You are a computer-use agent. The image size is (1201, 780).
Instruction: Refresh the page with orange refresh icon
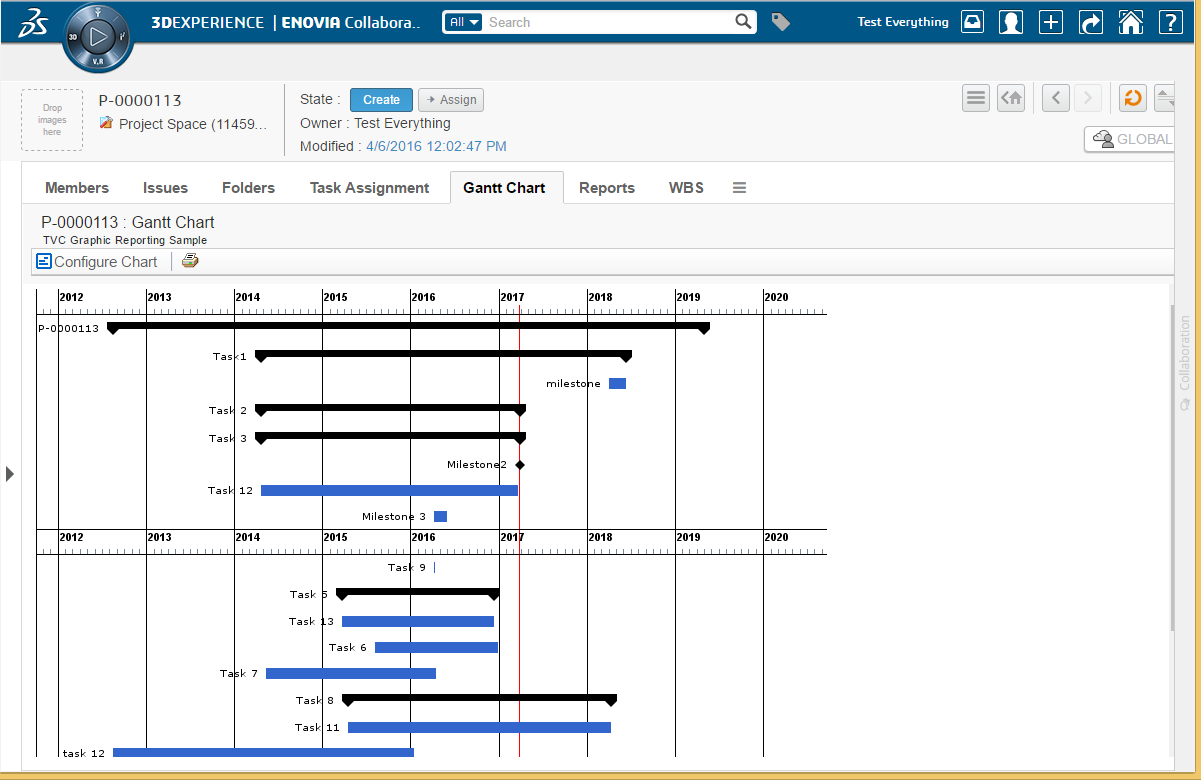[x=1132, y=98]
